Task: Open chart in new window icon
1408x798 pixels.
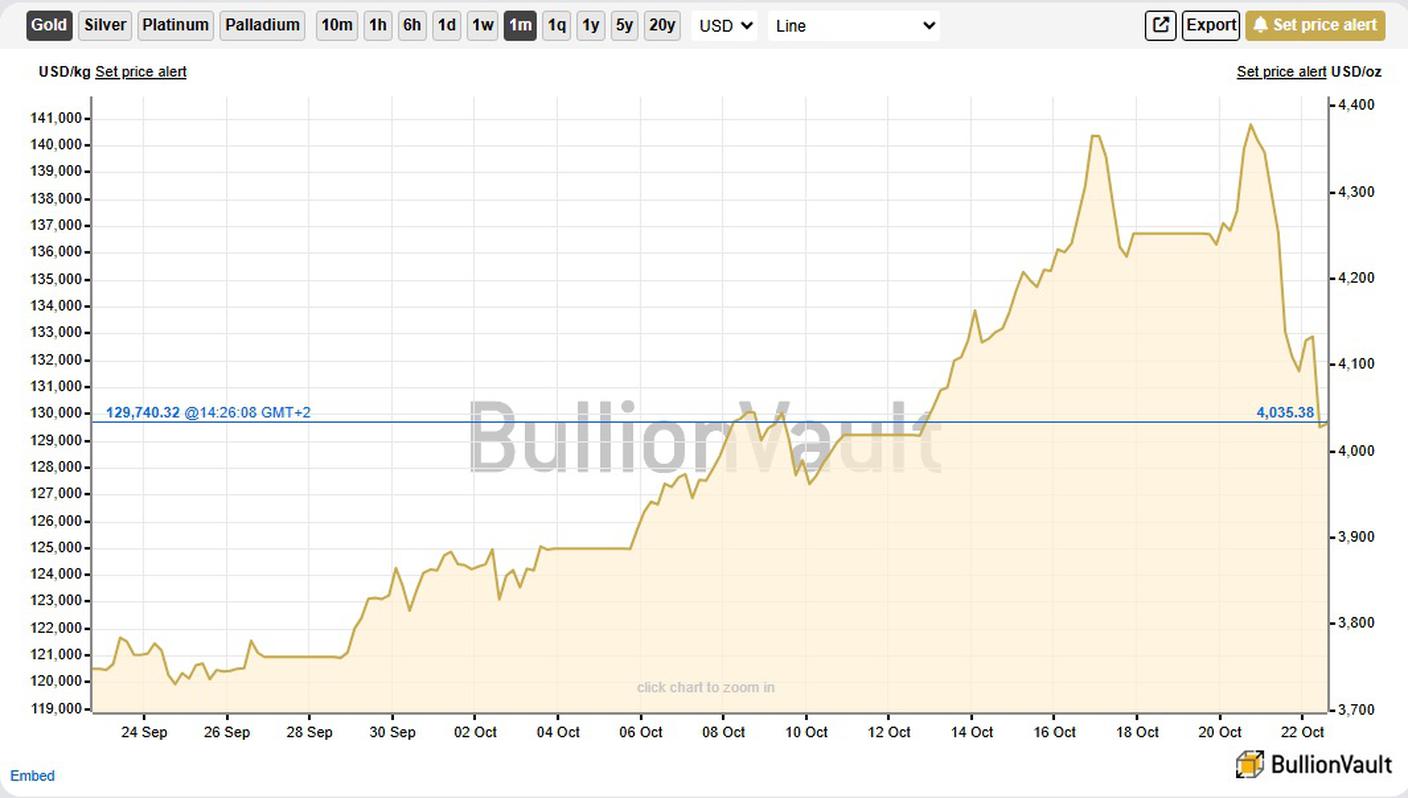Action: pos(1160,25)
